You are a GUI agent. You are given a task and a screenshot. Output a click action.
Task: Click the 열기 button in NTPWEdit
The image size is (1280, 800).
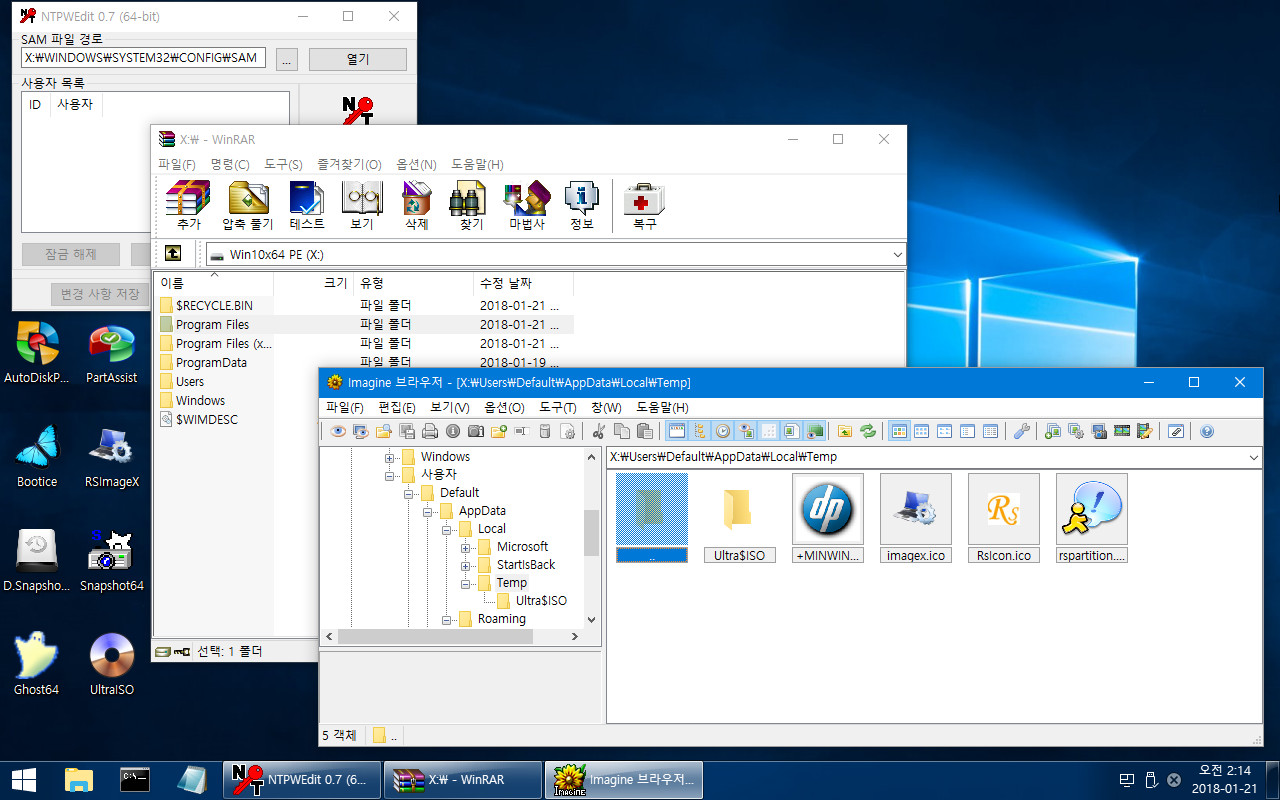358,59
